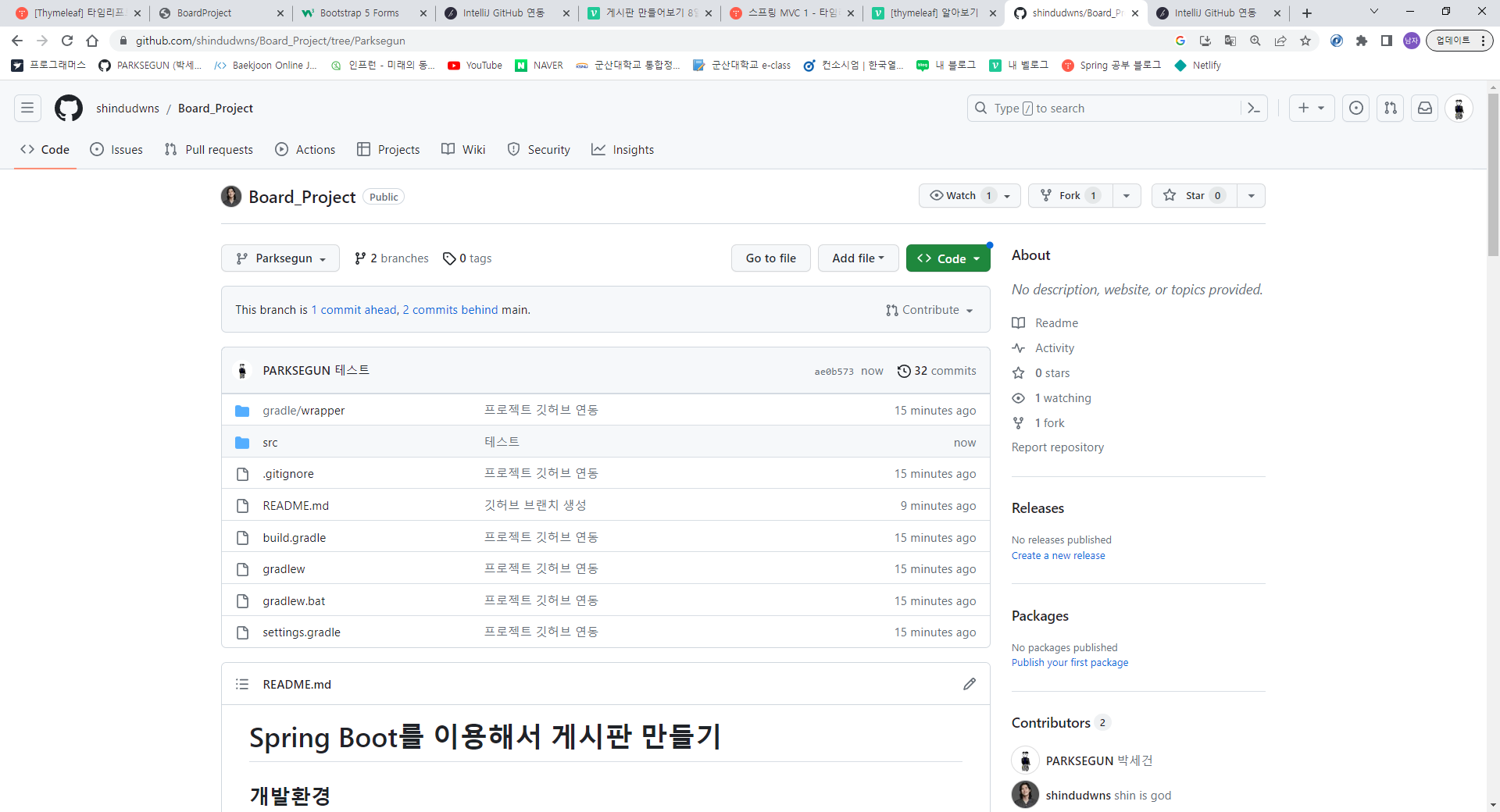Open the zoom magnifier icon in address bar
The height and width of the screenshot is (812, 1500).
pos(1255,41)
